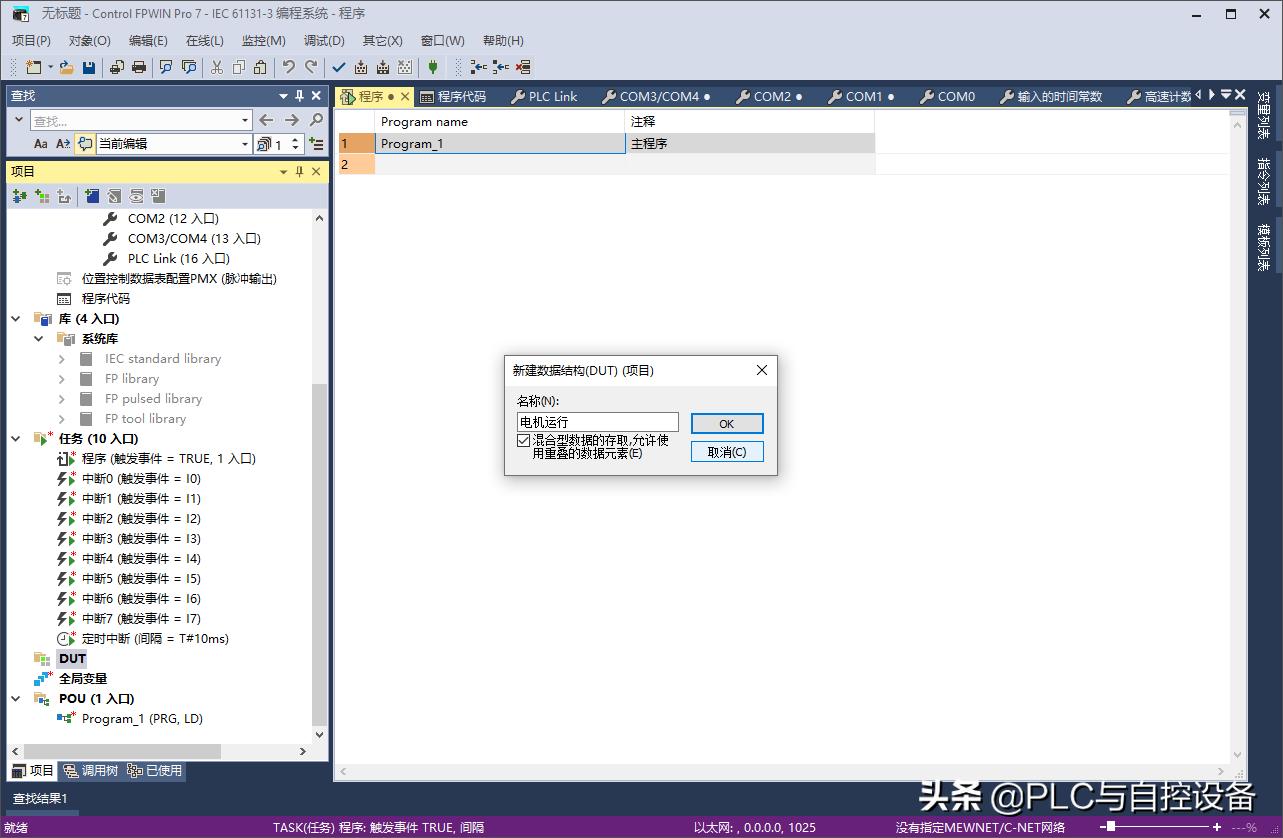
Task: Click the Online/connect plug icon in toolbar
Action: click(x=432, y=67)
